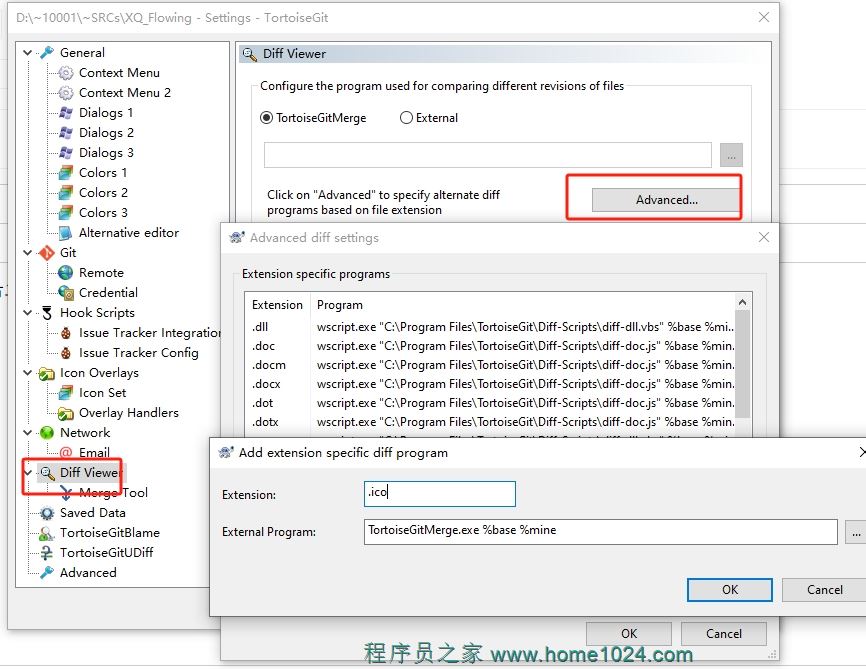The height and width of the screenshot is (669, 866).
Task: Collapse the Network tree node
Action: (28, 433)
